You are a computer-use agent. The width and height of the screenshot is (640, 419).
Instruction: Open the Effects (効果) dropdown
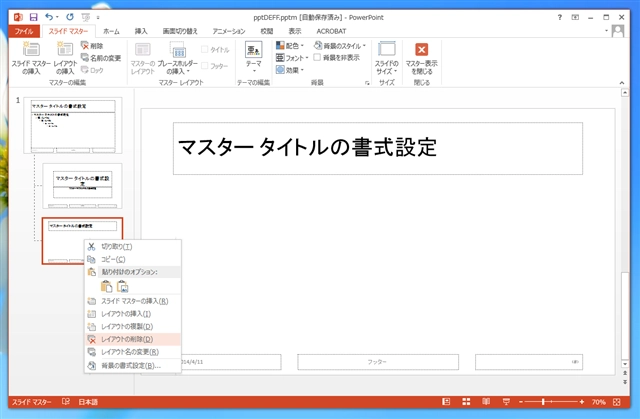[290, 70]
